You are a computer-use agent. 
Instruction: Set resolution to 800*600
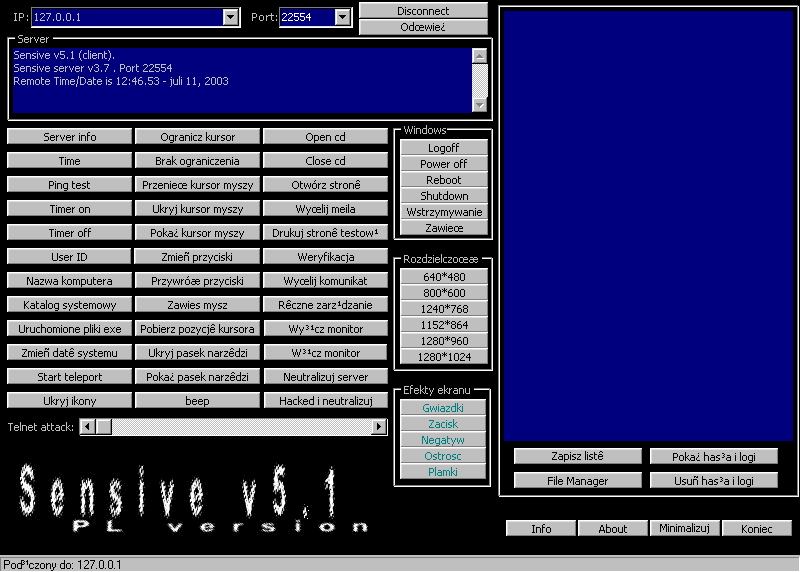[x=443, y=293]
